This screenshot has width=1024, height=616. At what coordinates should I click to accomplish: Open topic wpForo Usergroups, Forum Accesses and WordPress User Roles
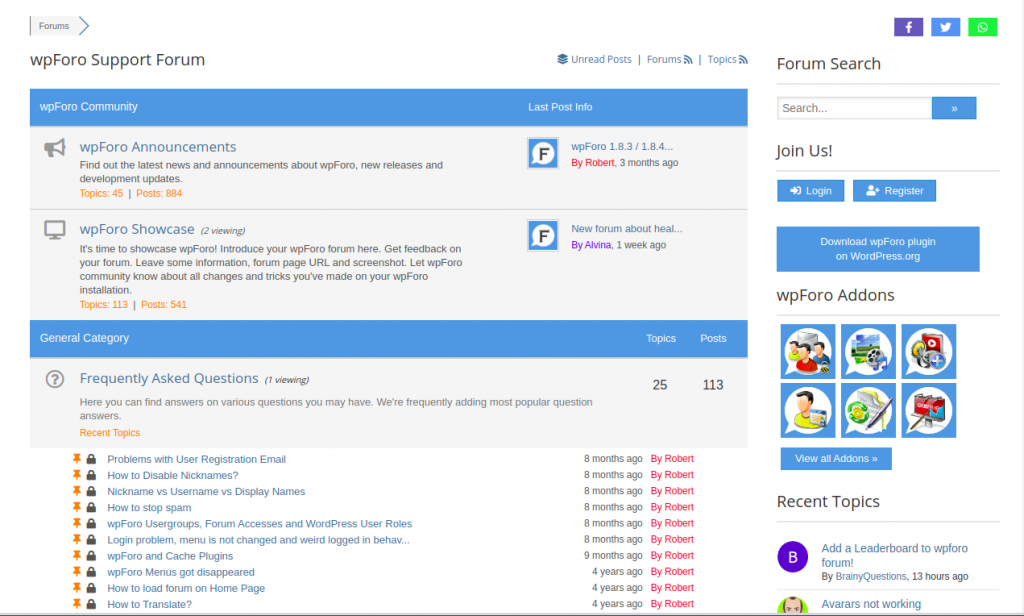pyautogui.click(x=260, y=524)
